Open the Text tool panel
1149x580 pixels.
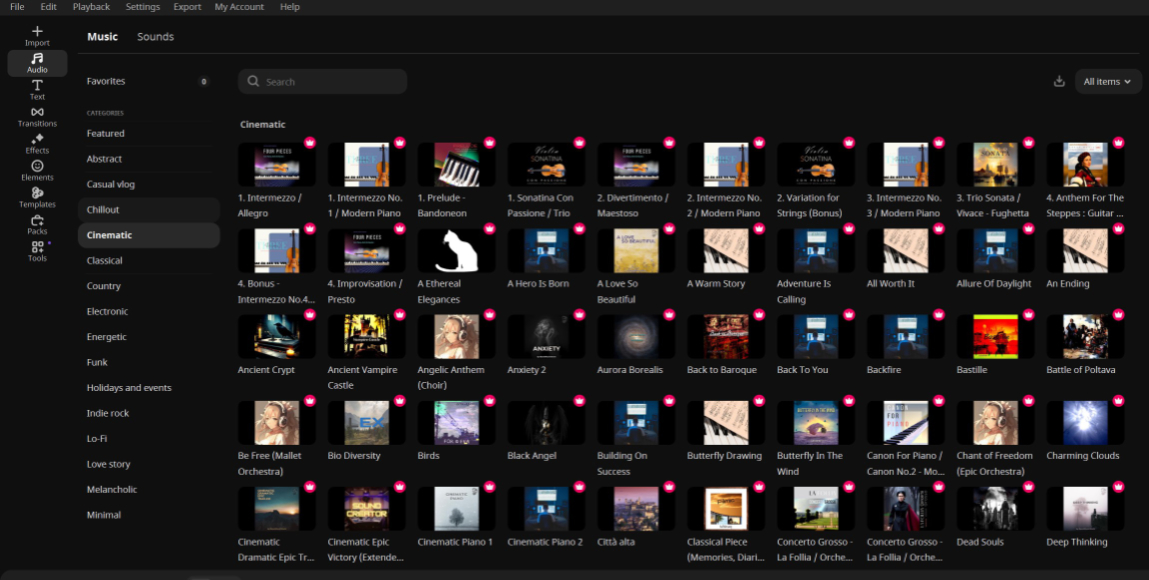click(x=37, y=90)
